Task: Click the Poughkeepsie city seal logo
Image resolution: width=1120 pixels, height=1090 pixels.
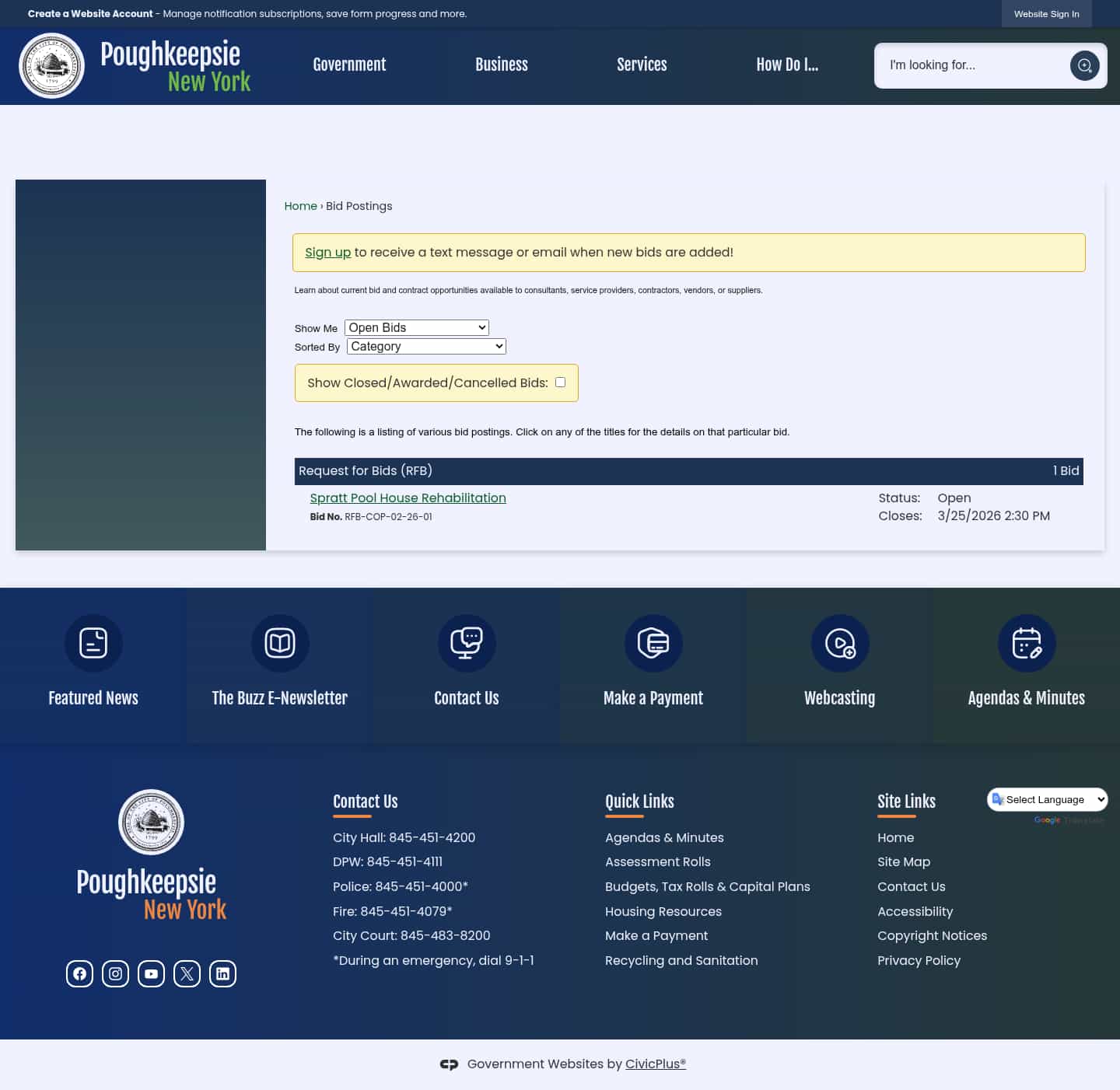Action: 51,65
